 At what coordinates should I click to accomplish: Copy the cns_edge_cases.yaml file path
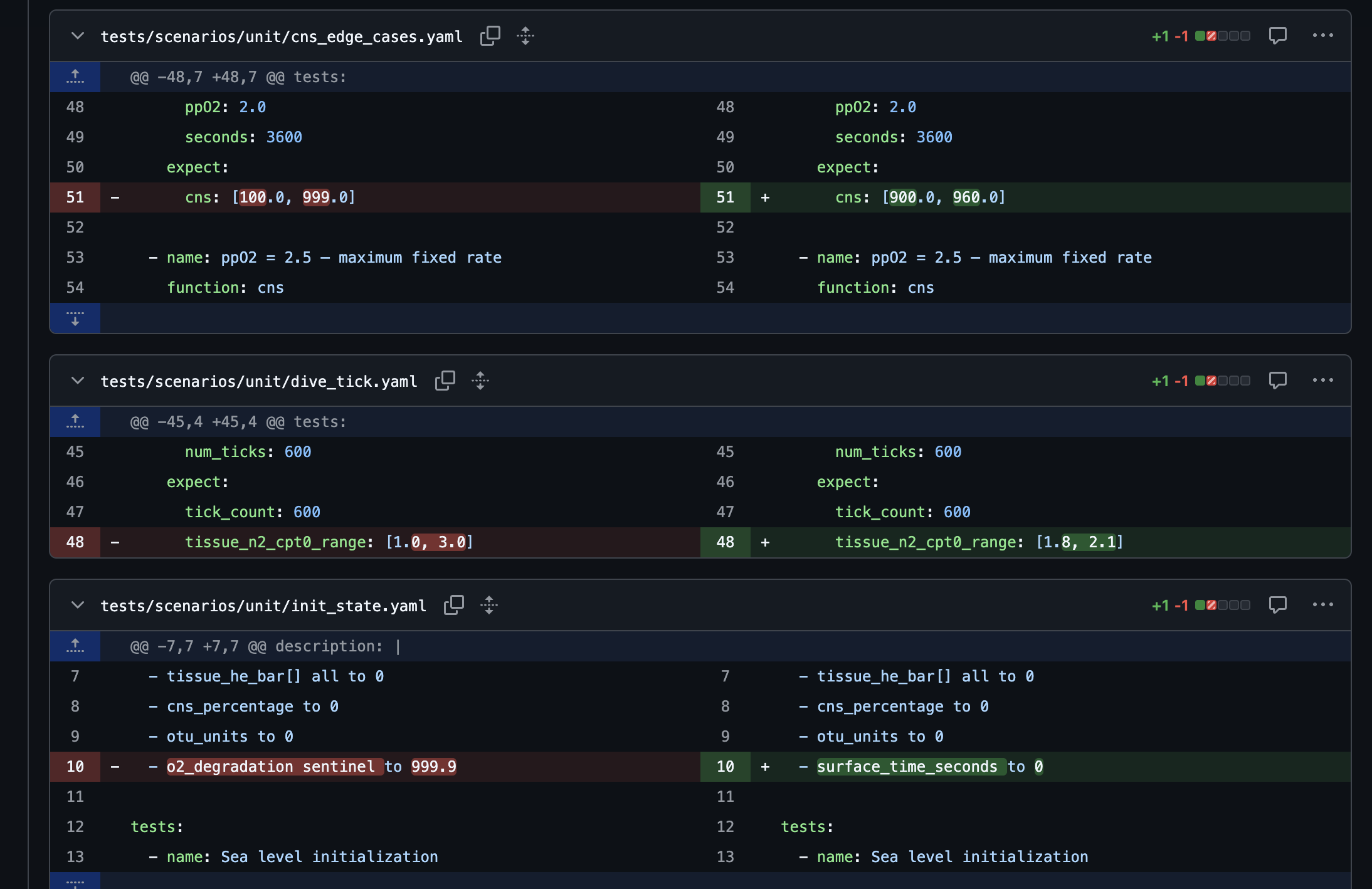(490, 36)
